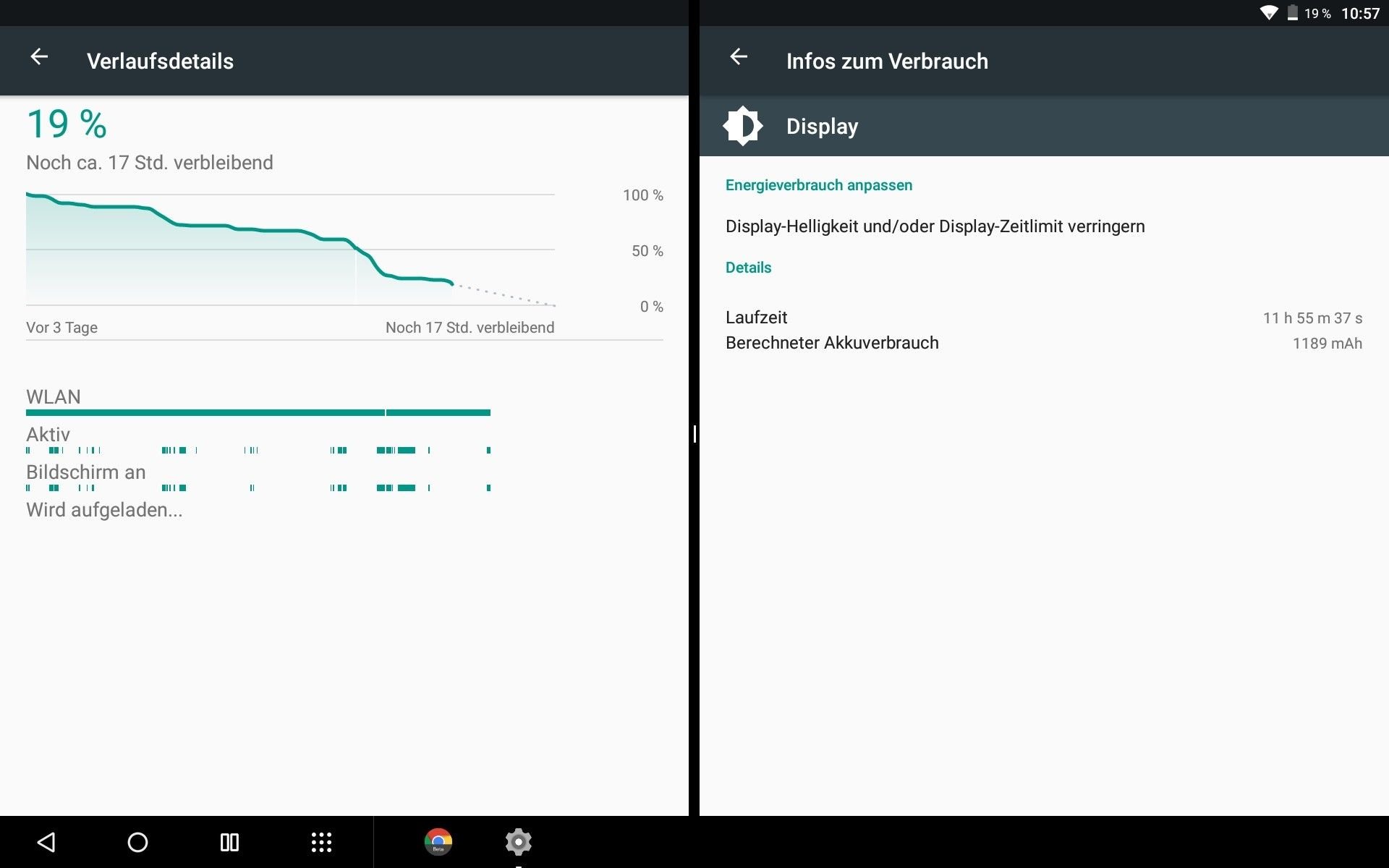1389x868 pixels.
Task: Tap the 11 h 55 m 37 s value
Action: [1312, 318]
